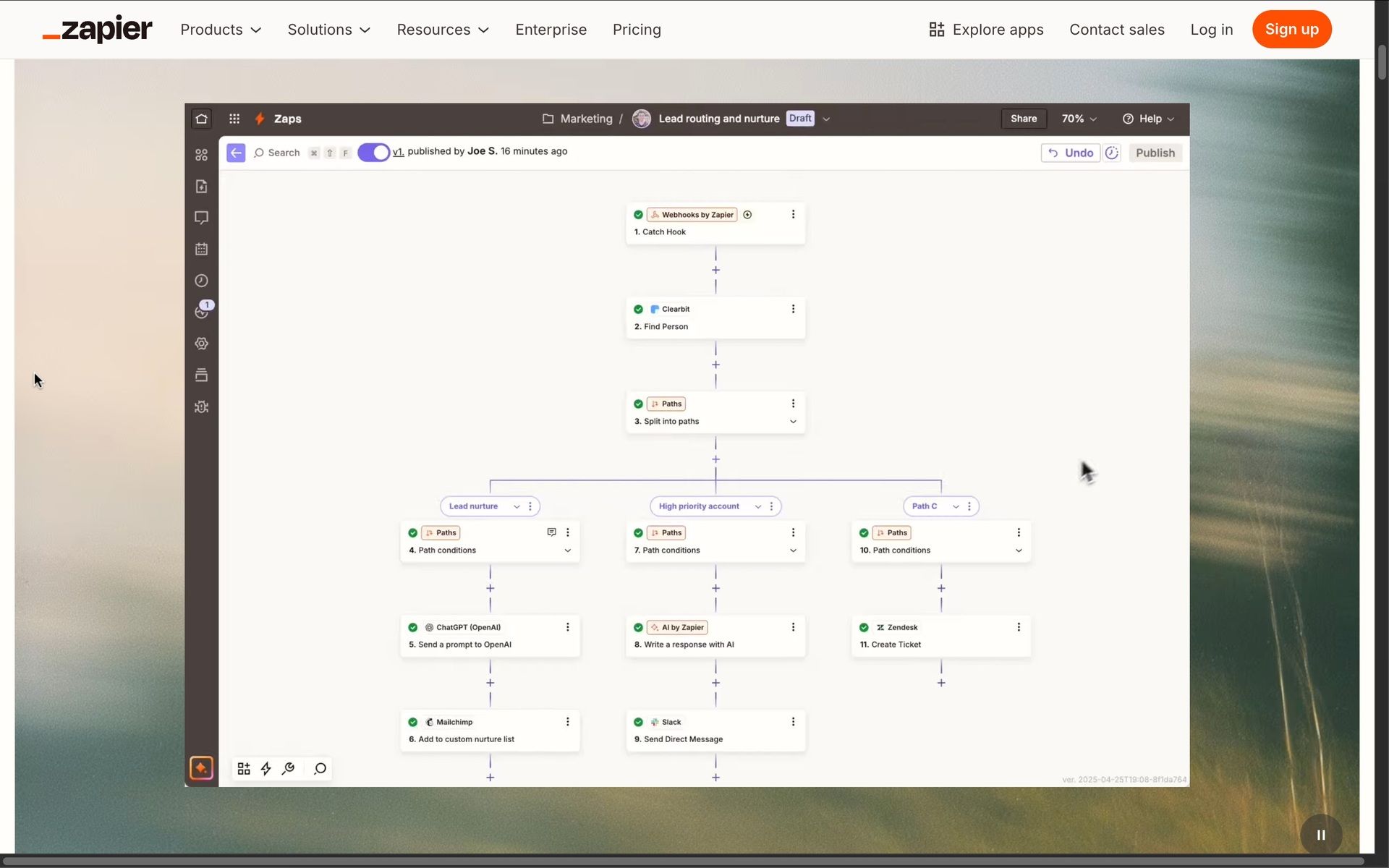Expand step 7 Path conditions chevron
Screen dimensions: 1389x868
[793, 550]
